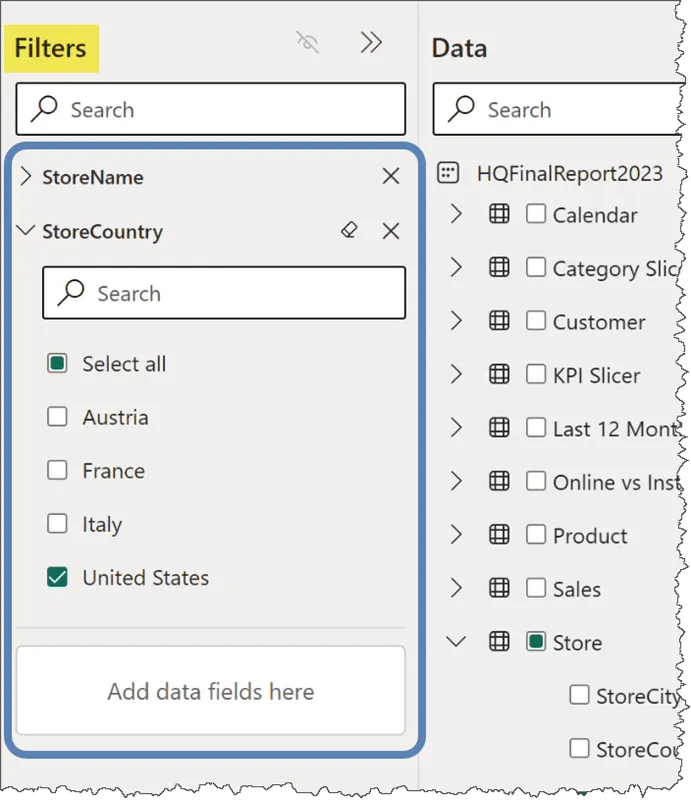Click the Product table icon
This screenshot has width=691, height=800.
[499, 535]
